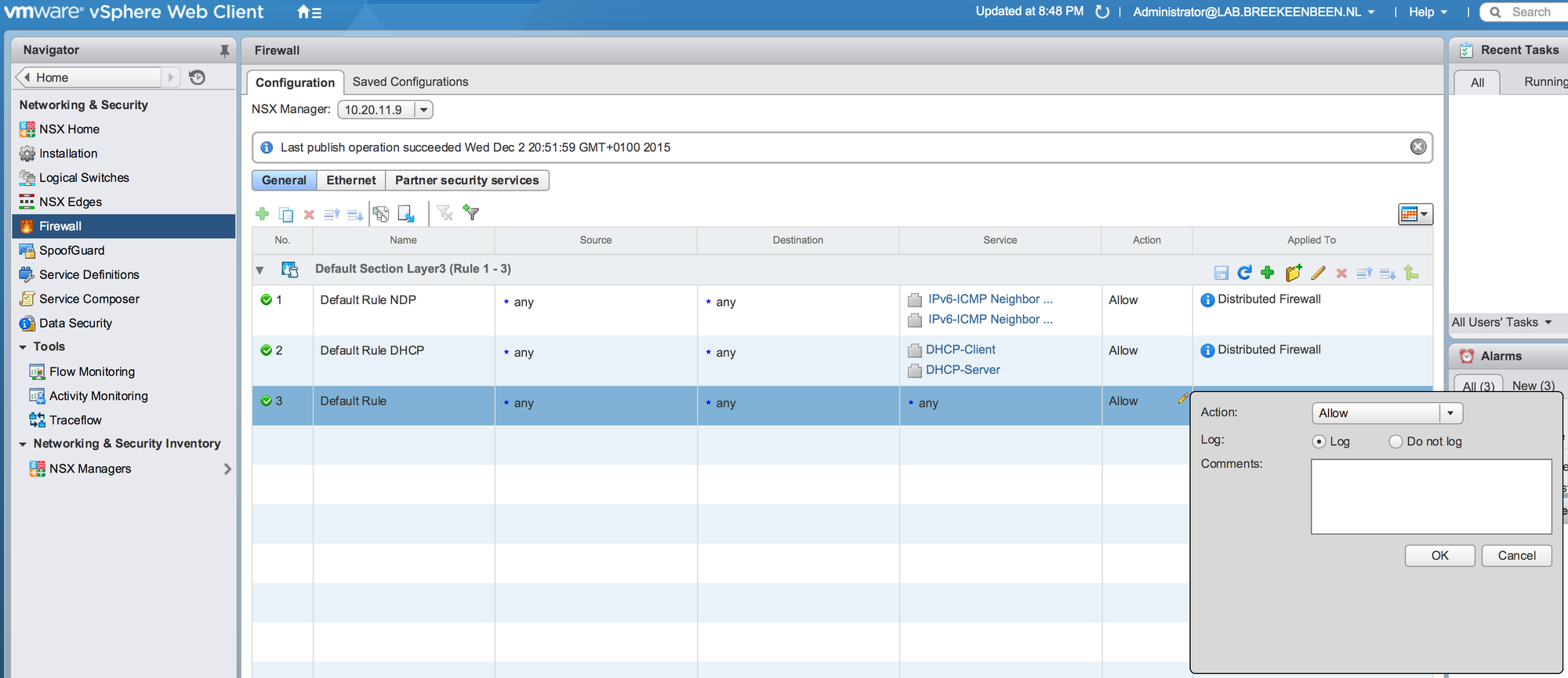
Task: Click the move section down icon in section row
Action: tap(1388, 273)
